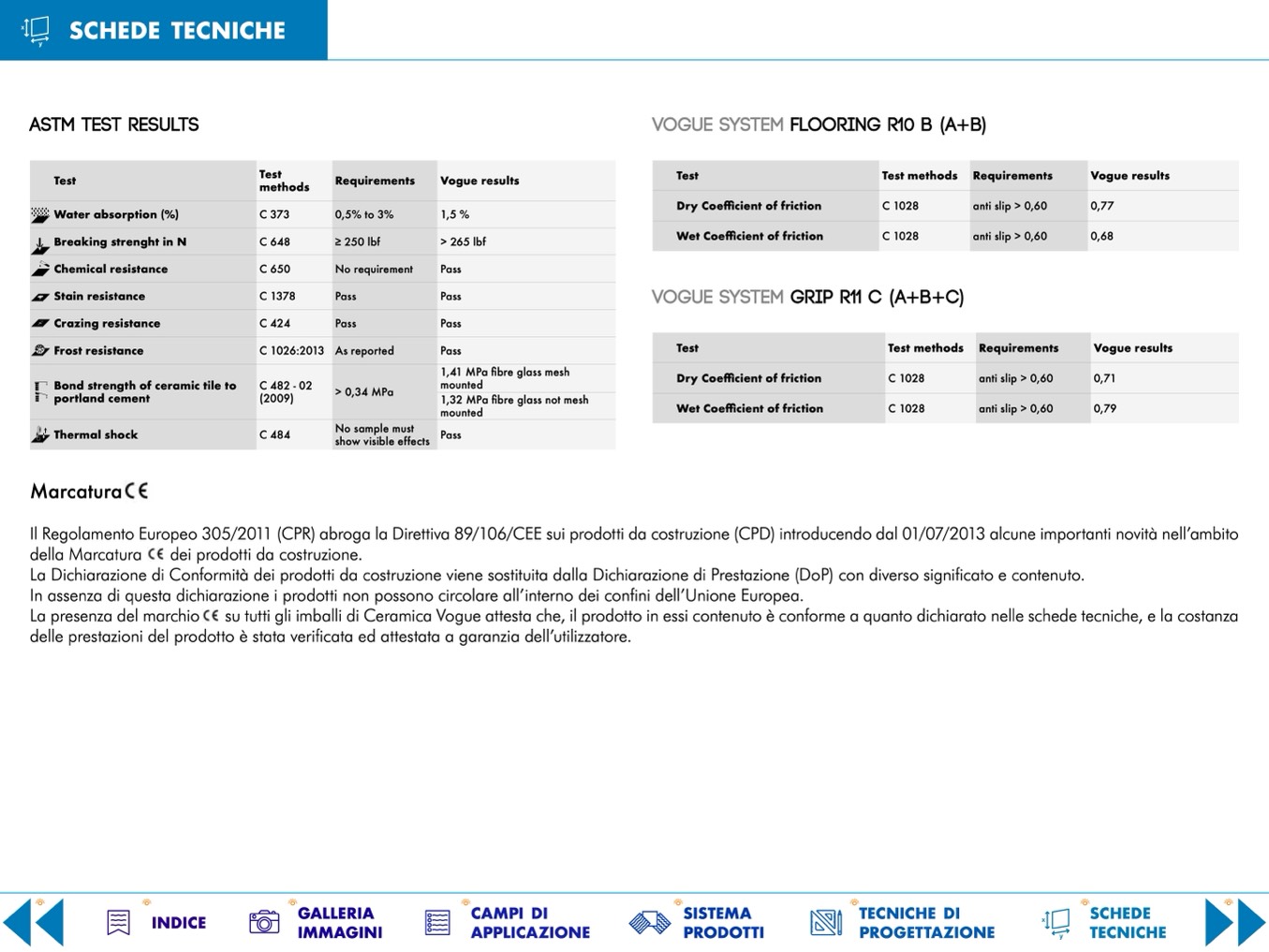Open the CAMPI DI APPLICAZIONE text link

(529, 923)
